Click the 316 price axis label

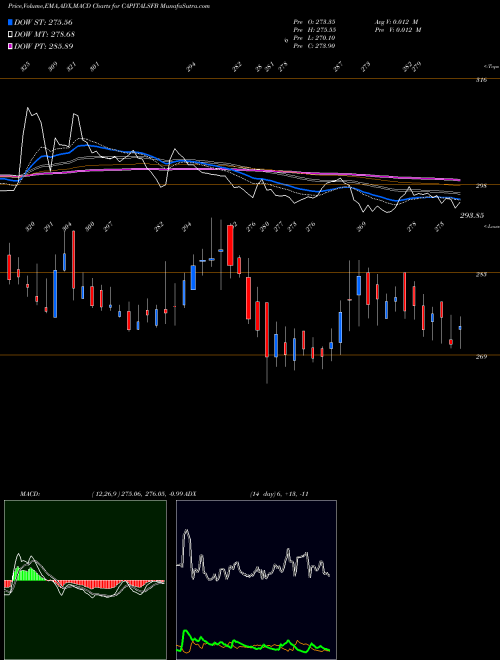[x=481, y=80]
